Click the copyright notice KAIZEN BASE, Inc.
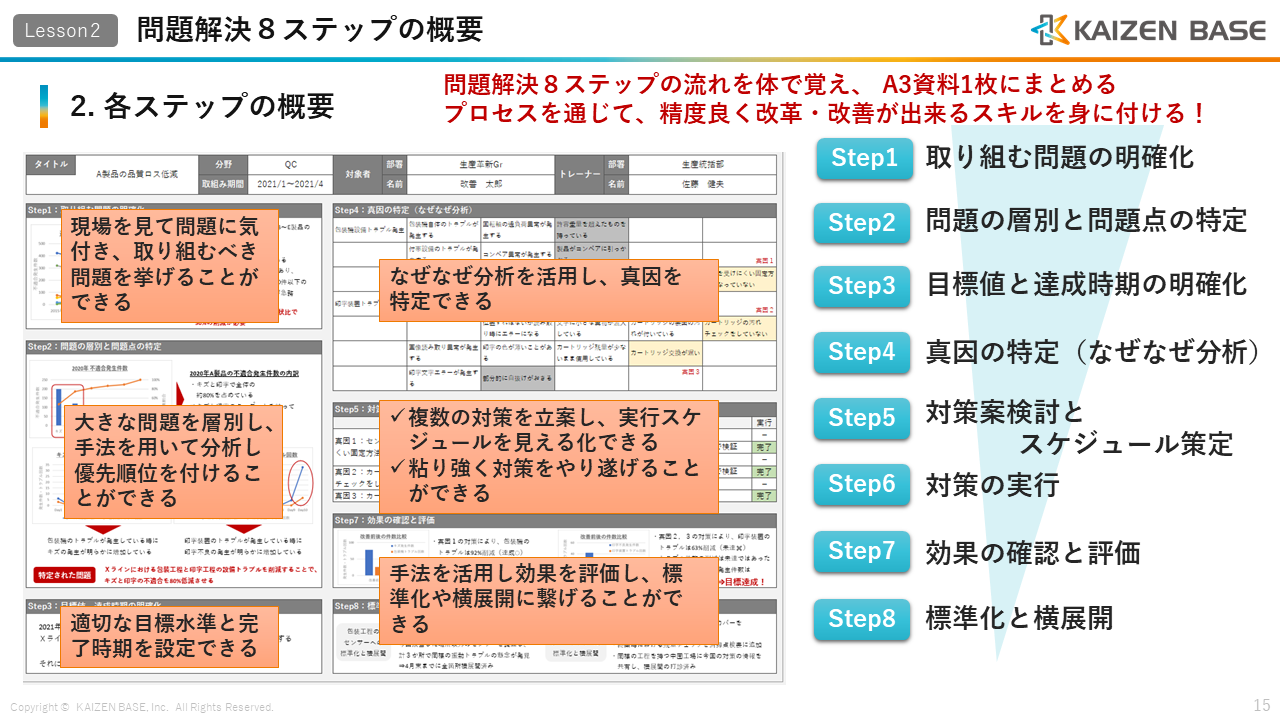The height and width of the screenshot is (720, 1280). click(142, 707)
